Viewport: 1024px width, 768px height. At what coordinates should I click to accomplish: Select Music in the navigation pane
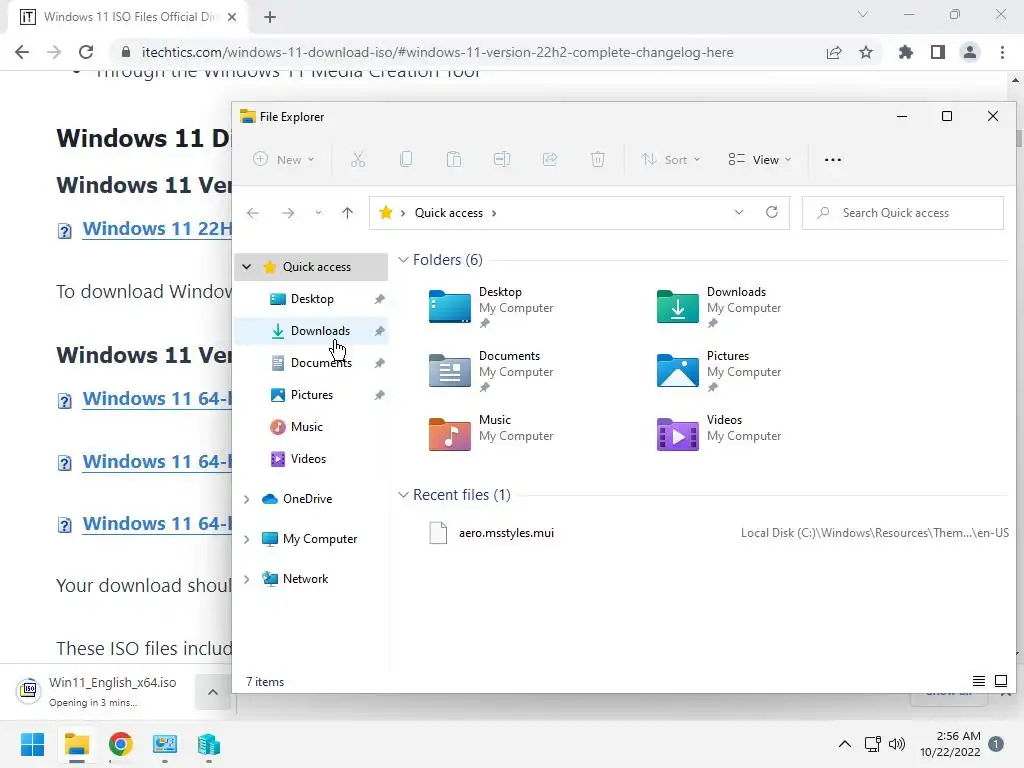coord(311,426)
